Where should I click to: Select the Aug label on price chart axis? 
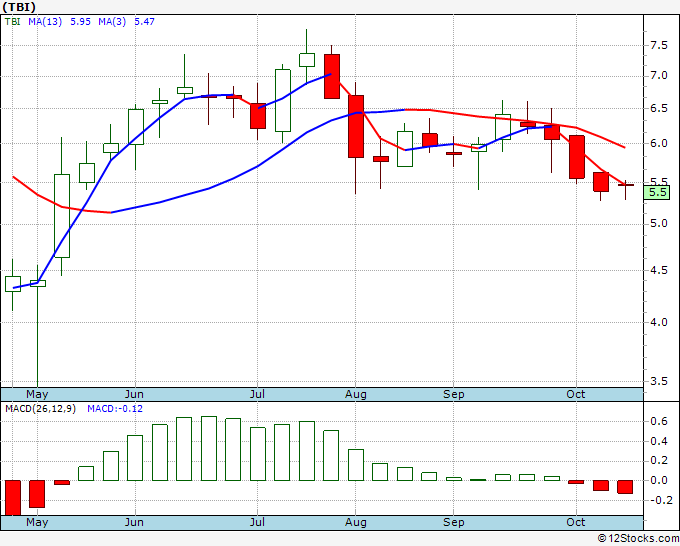[x=356, y=394]
